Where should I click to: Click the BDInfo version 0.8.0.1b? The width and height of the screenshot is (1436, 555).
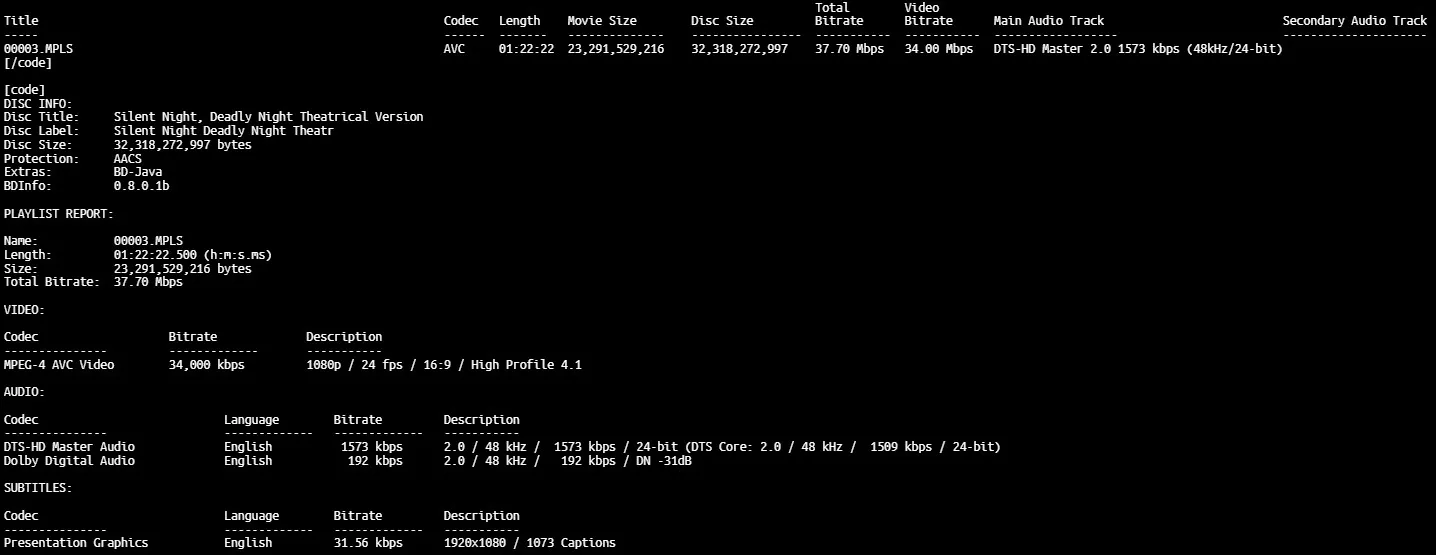coord(141,186)
